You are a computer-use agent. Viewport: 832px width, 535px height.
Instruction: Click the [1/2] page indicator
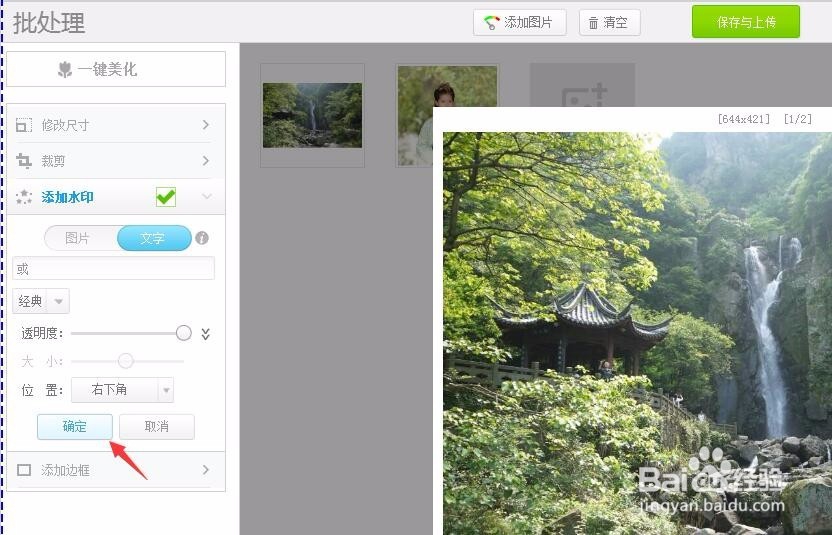pos(798,119)
